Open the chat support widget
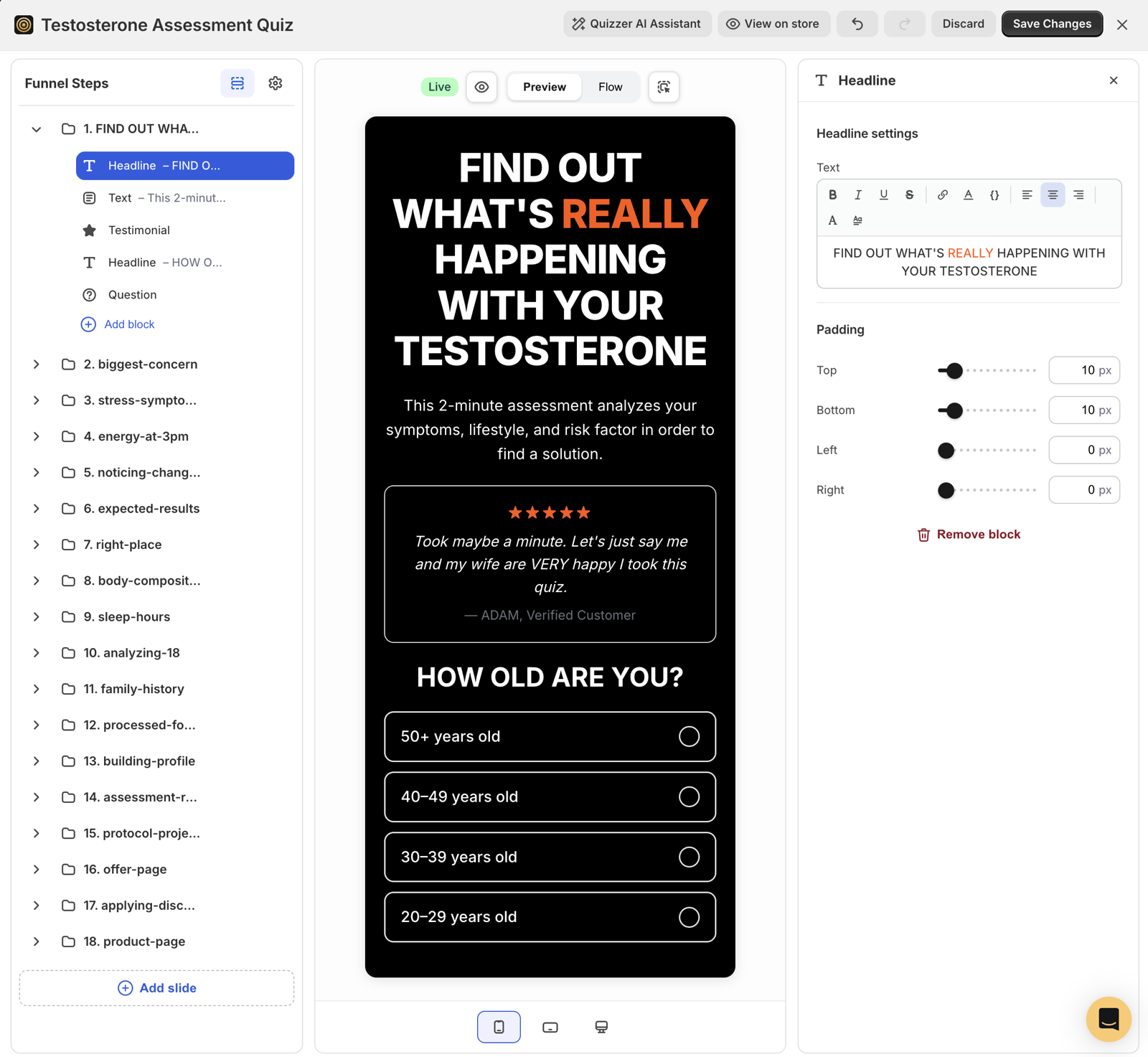The width and height of the screenshot is (1148, 1057). coord(1109,1019)
